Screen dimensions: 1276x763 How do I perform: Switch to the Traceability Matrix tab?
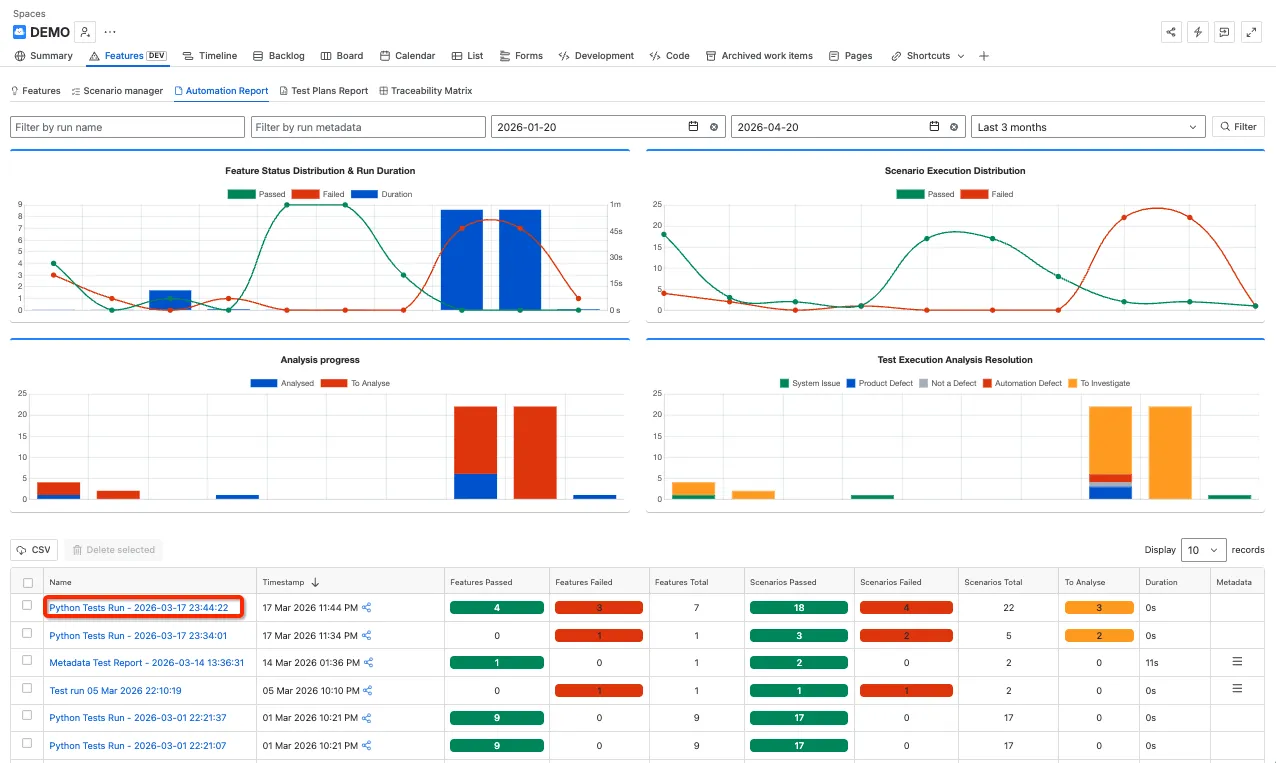pos(425,91)
